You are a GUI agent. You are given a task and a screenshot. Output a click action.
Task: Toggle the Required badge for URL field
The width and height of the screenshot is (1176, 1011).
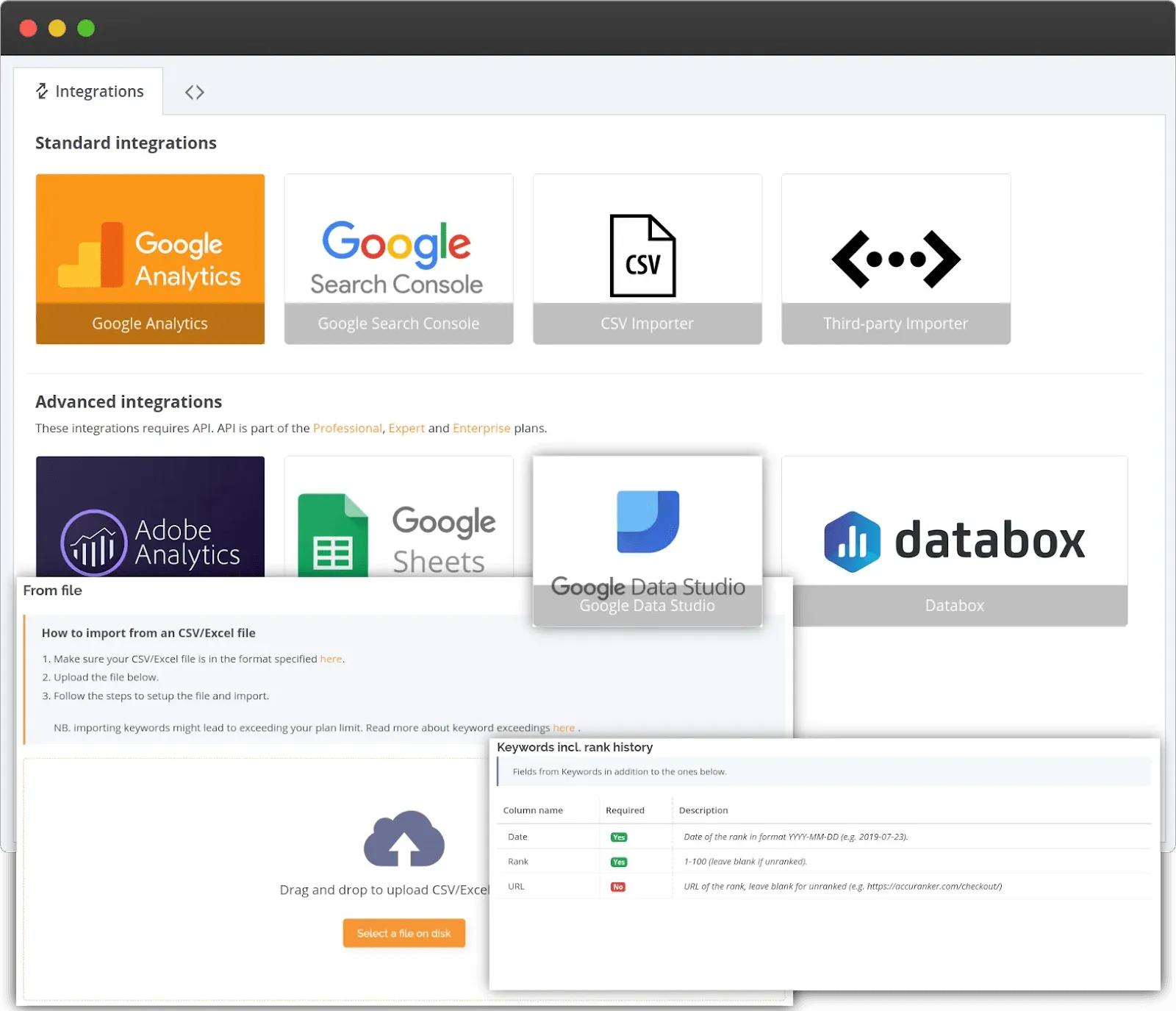[618, 887]
